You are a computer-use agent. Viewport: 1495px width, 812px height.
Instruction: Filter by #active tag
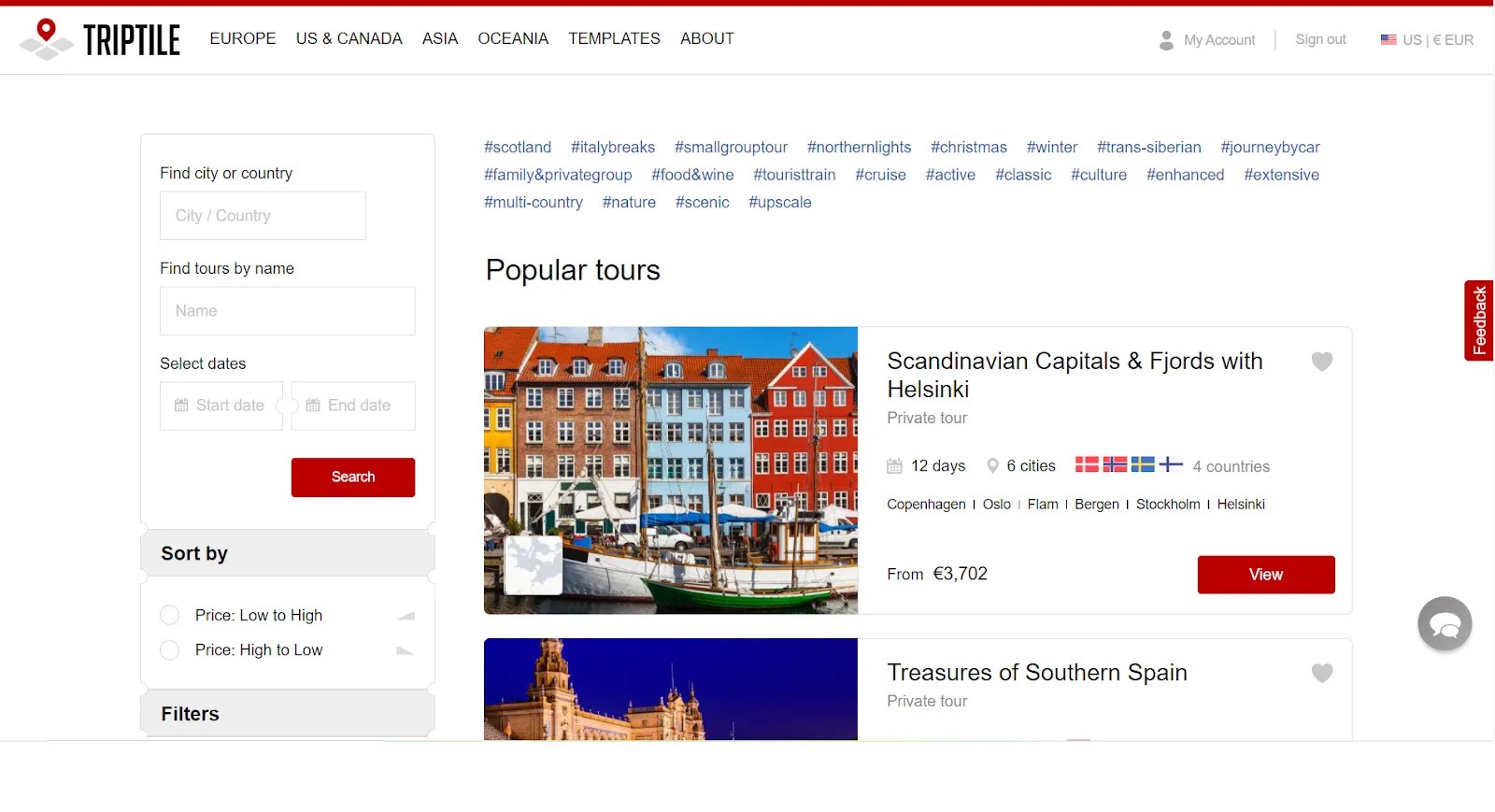pos(950,175)
